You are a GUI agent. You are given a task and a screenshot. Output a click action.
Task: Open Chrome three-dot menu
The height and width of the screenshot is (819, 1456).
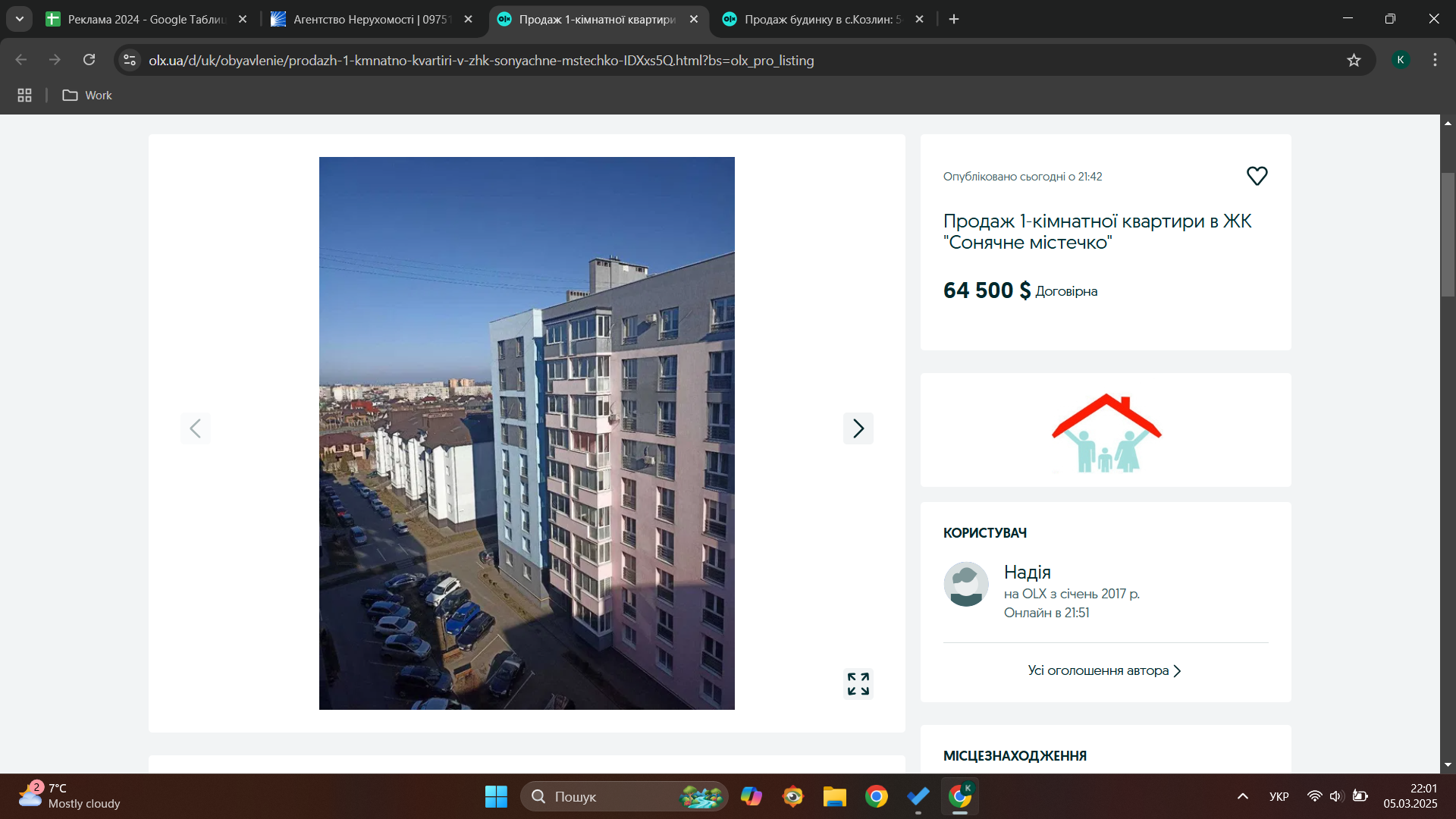1435,60
